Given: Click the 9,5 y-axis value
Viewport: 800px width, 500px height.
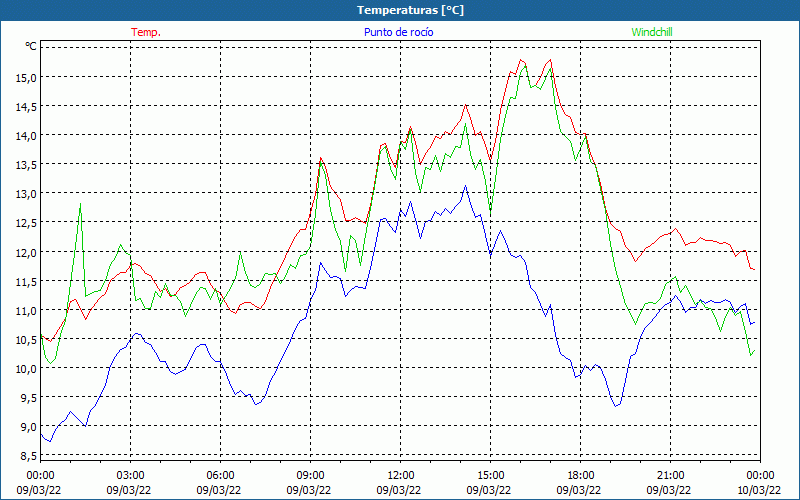Looking at the screenshot, I should (29, 397).
